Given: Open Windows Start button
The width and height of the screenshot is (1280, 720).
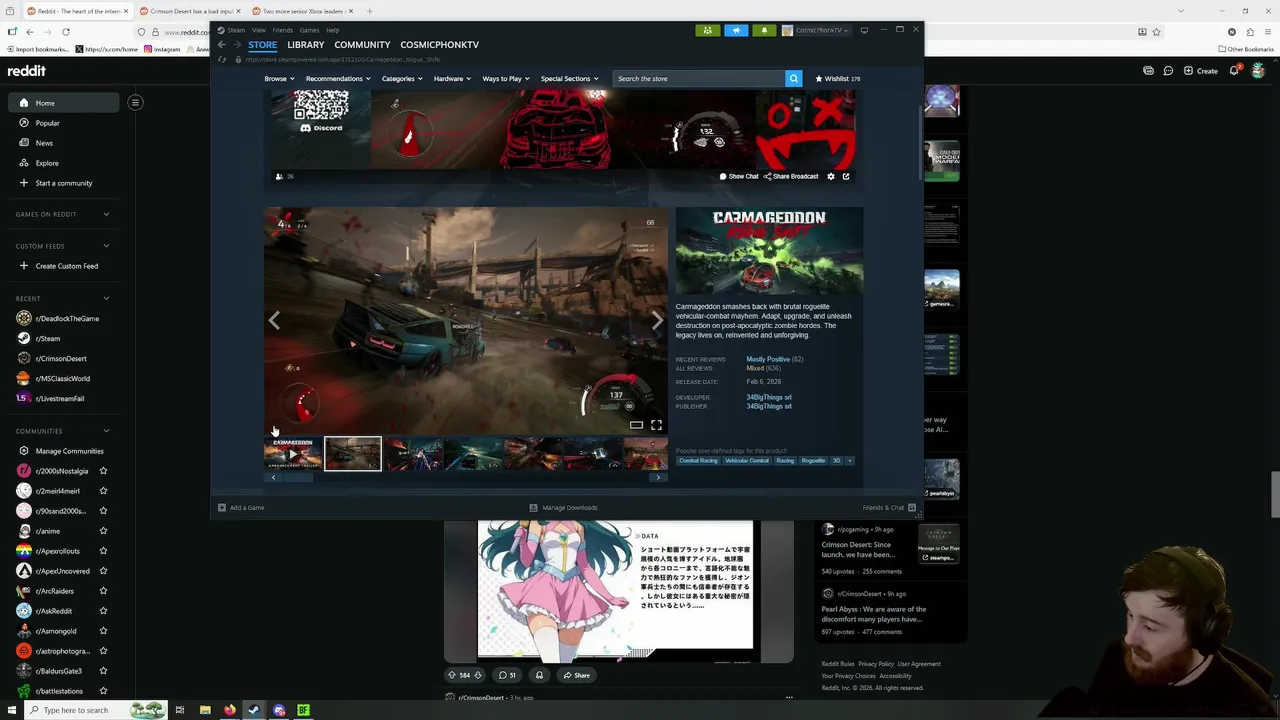Looking at the screenshot, I should (x=13, y=710).
